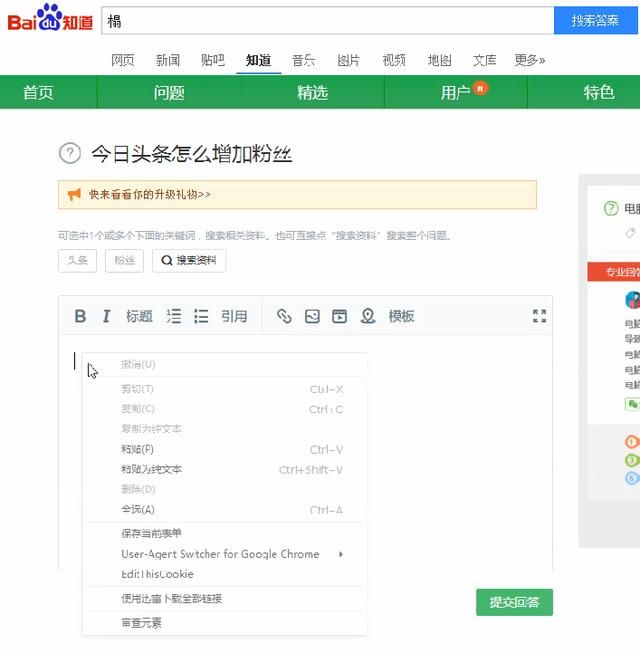Click the blue 搜索答案 search button
The height and width of the screenshot is (653, 640).
595,20
